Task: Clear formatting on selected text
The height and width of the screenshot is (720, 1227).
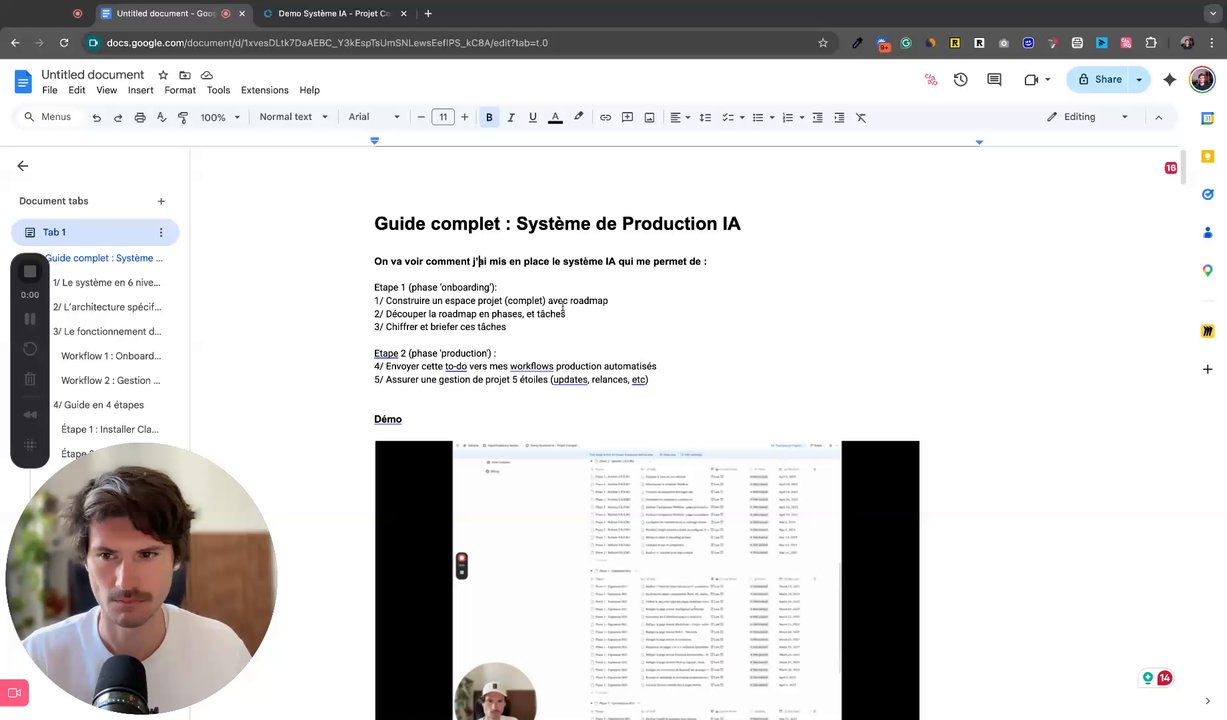Action: [861, 117]
